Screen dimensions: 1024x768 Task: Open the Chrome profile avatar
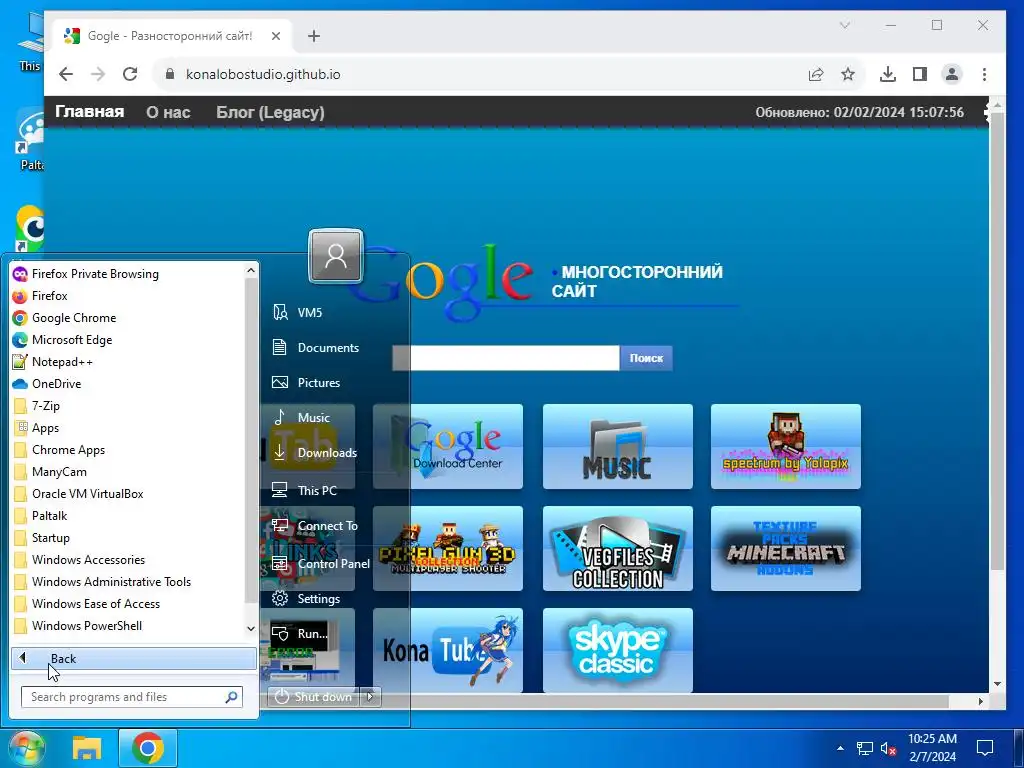click(952, 74)
